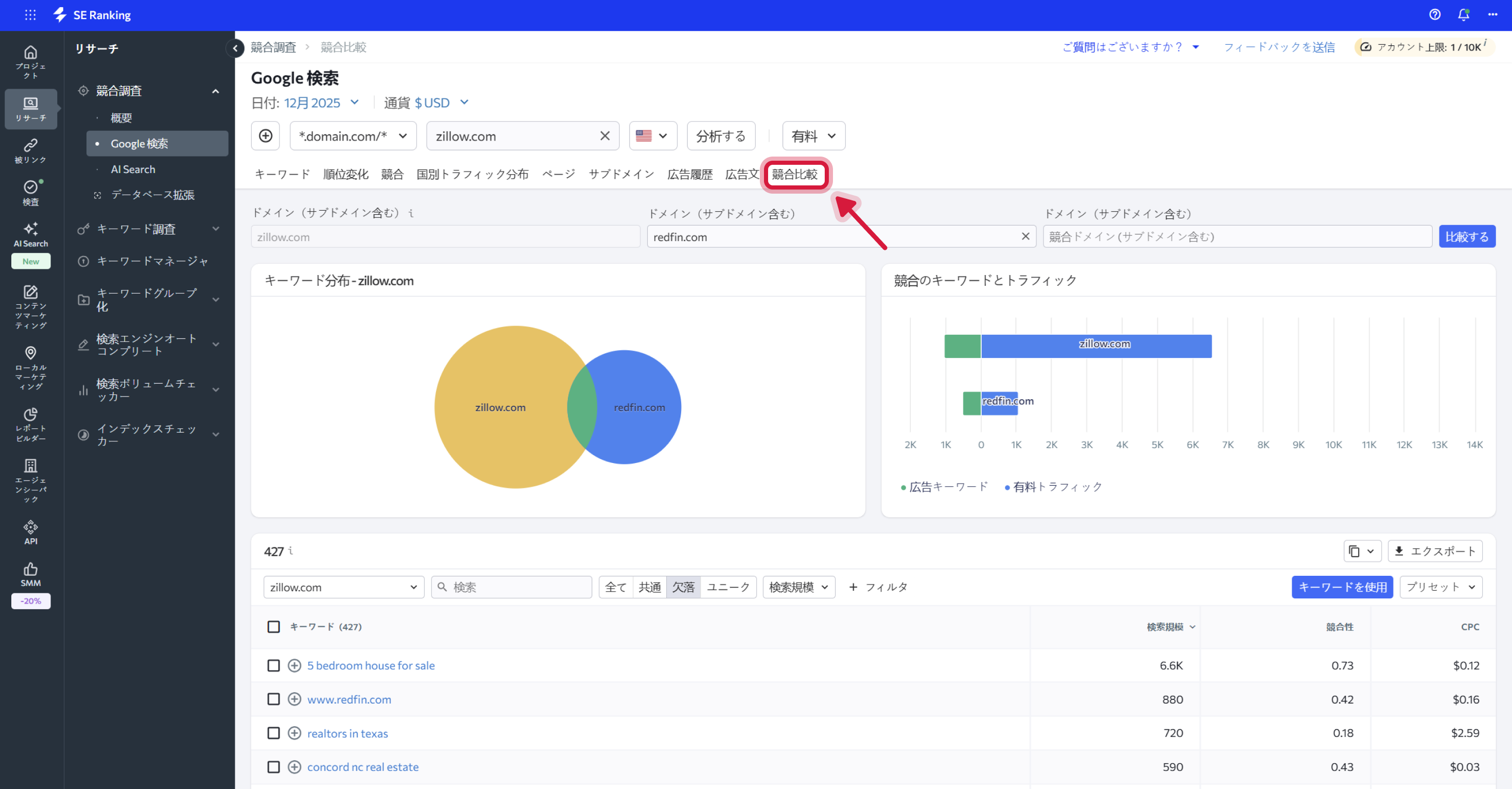Collapse the sidebar with the arrow toggle

click(235, 48)
